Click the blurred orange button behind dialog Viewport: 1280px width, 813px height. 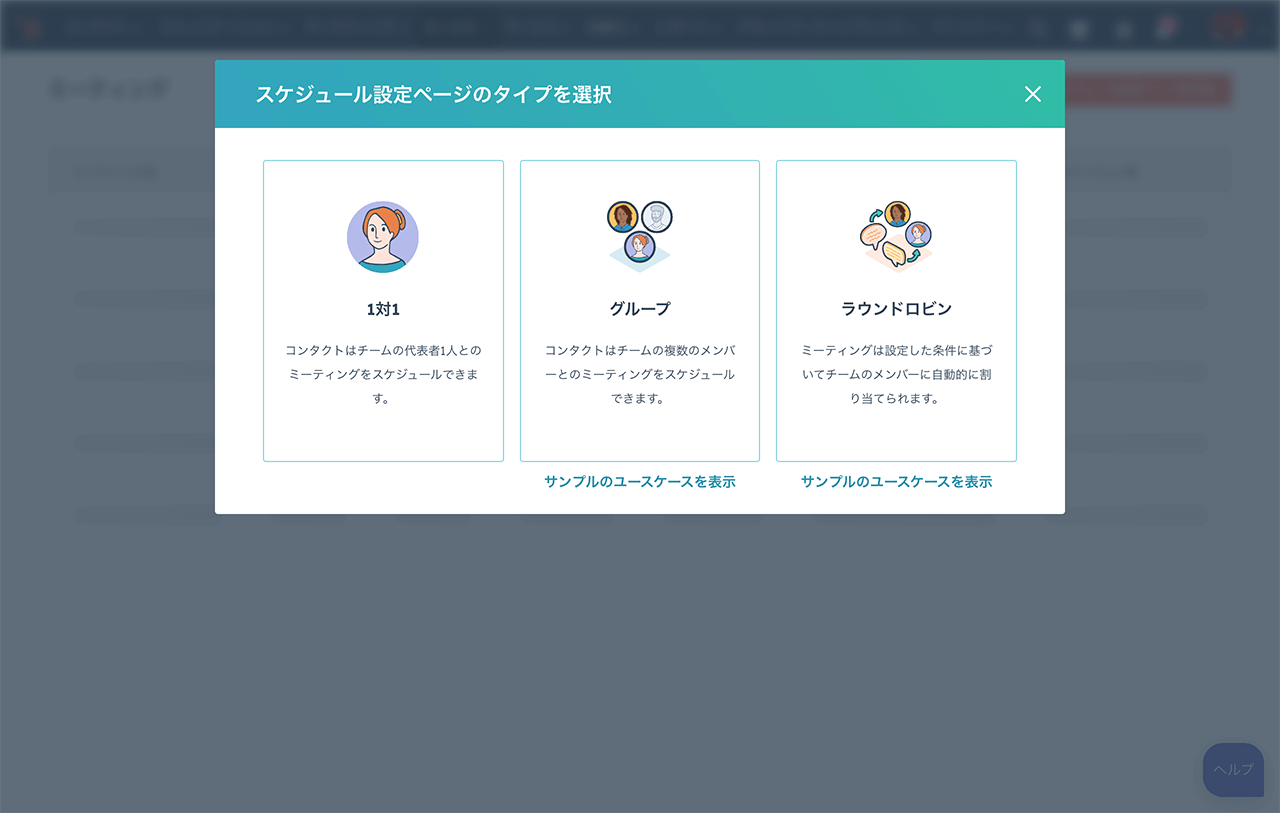tap(1148, 90)
